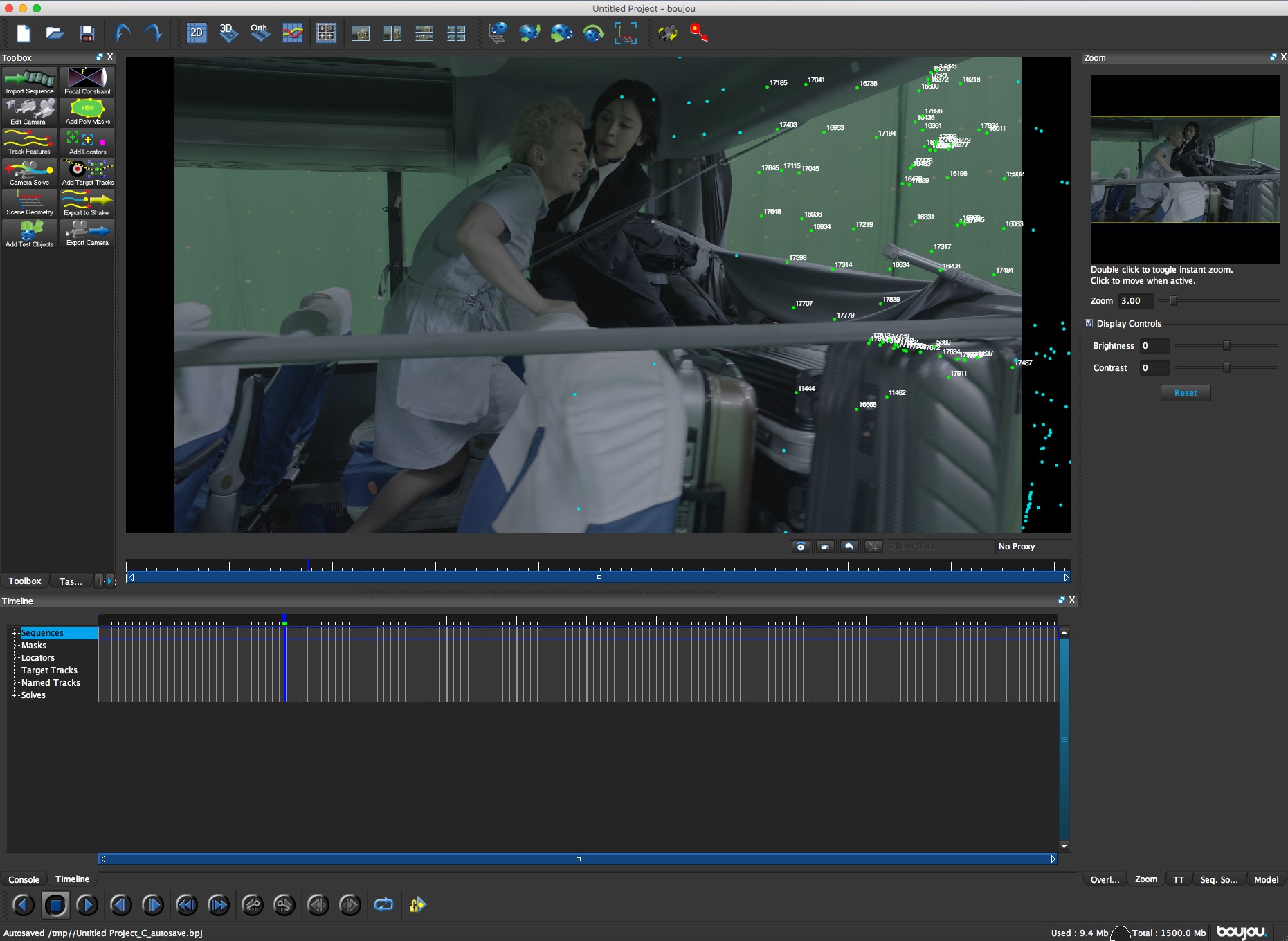Viewport: 1288px width, 941px height.
Task: Click the zoom preview thumbnail image
Action: pyautogui.click(x=1186, y=170)
